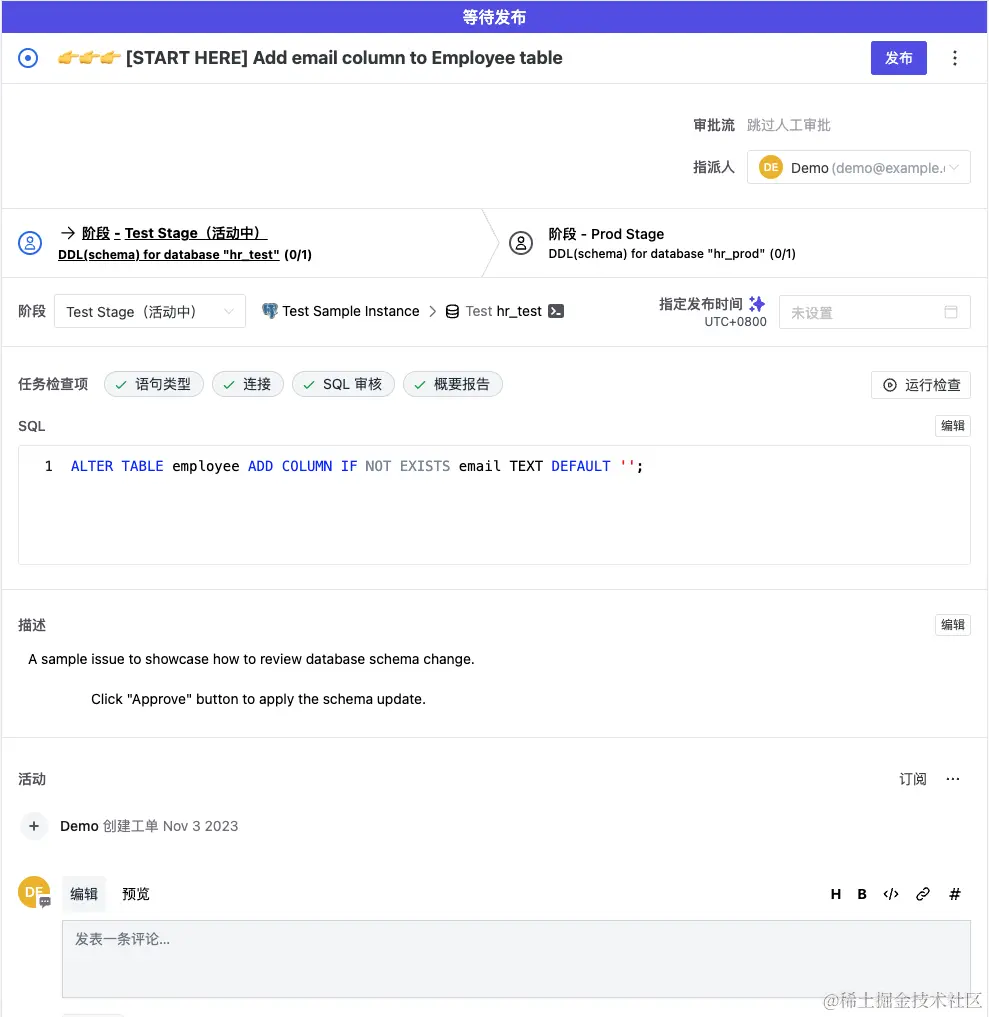
Task: Click the 发布 publish button
Action: coord(898,58)
